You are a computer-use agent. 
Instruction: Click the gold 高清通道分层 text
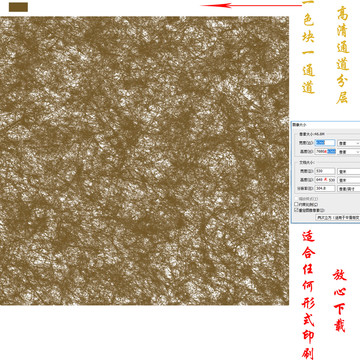[x=342, y=55]
